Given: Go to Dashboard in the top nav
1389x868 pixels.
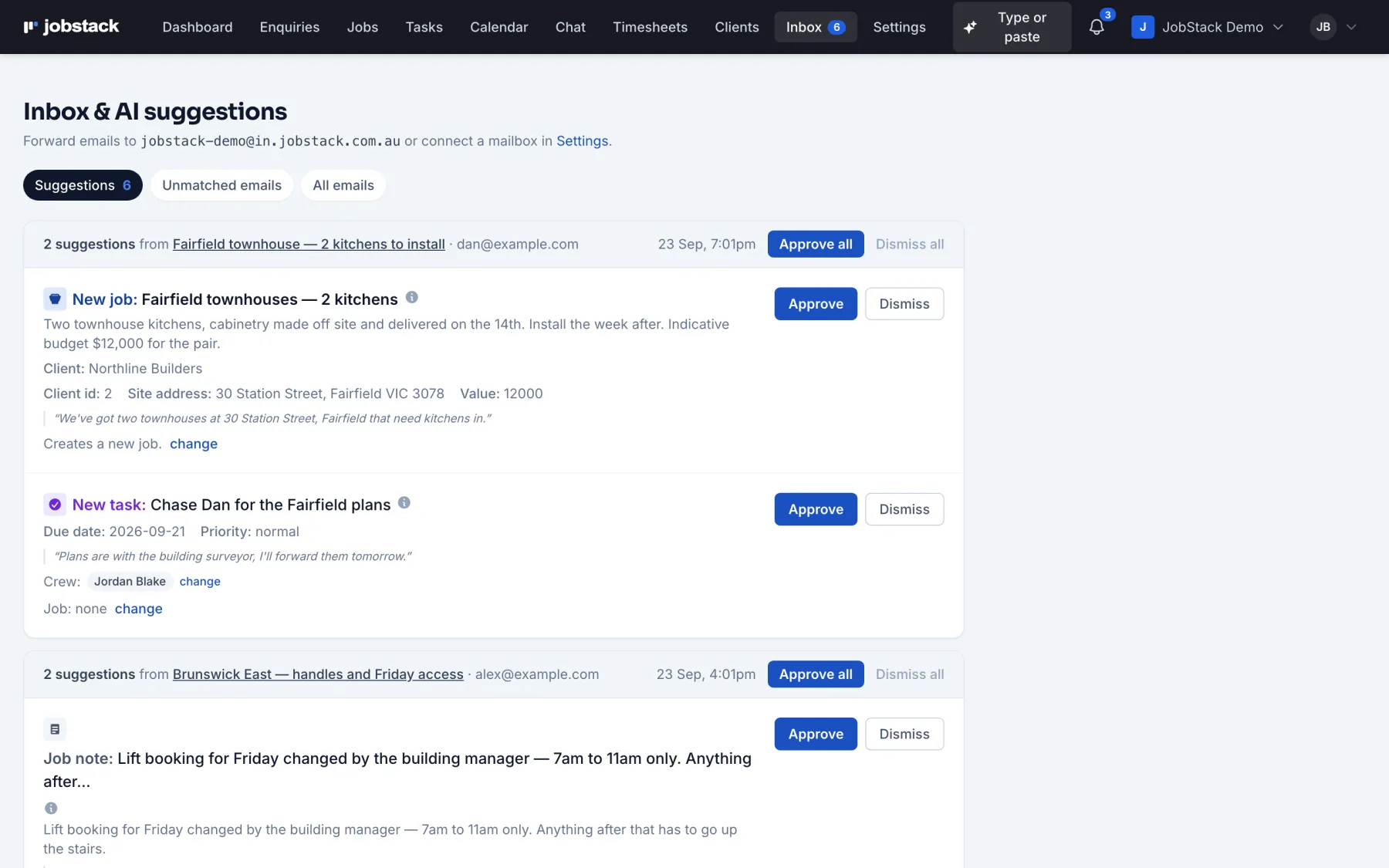Looking at the screenshot, I should [x=198, y=27].
